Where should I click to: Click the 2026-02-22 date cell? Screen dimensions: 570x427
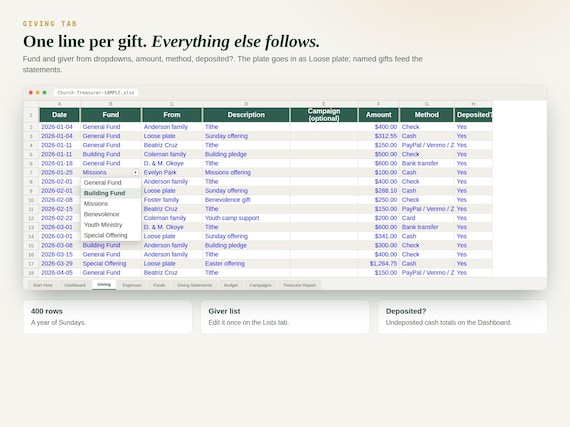click(59, 218)
